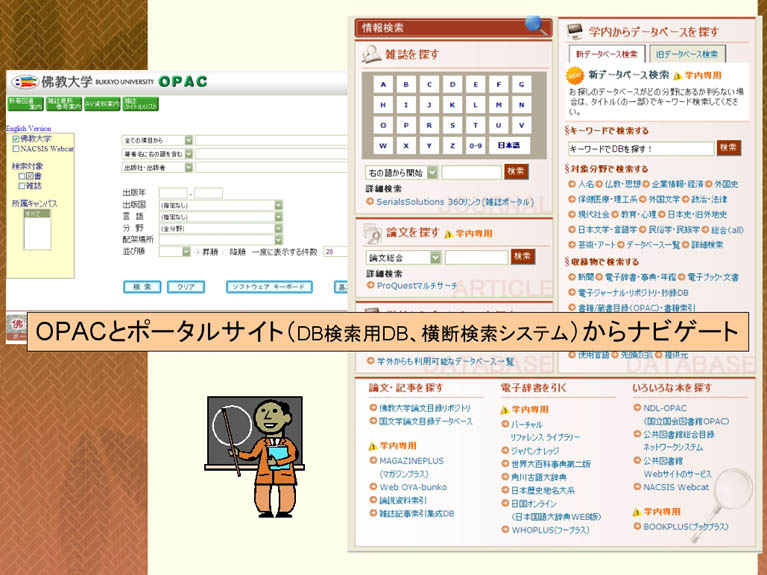
Task: Open the 仏教・思想 category link
Action: [x=623, y=184]
